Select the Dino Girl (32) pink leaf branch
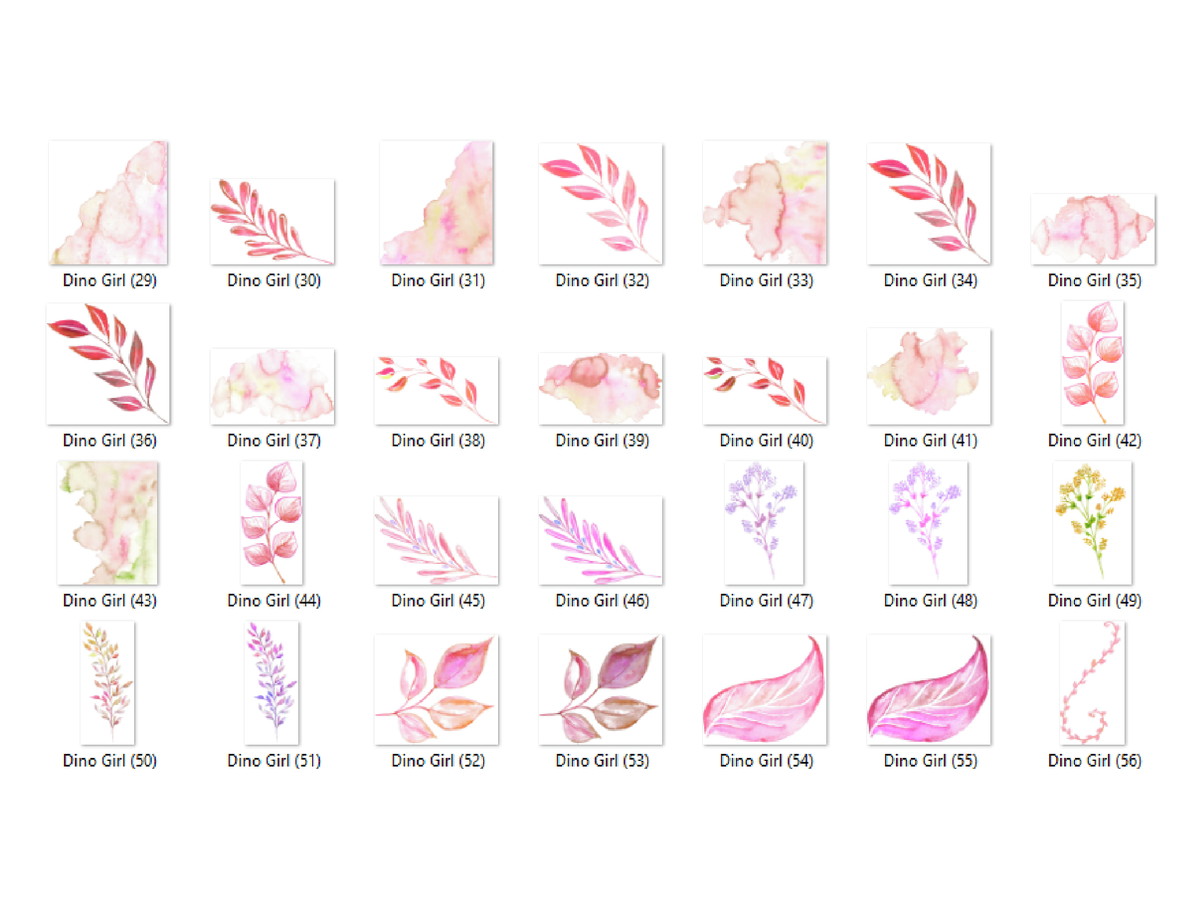This screenshot has height=899, width=1200. click(x=600, y=204)
